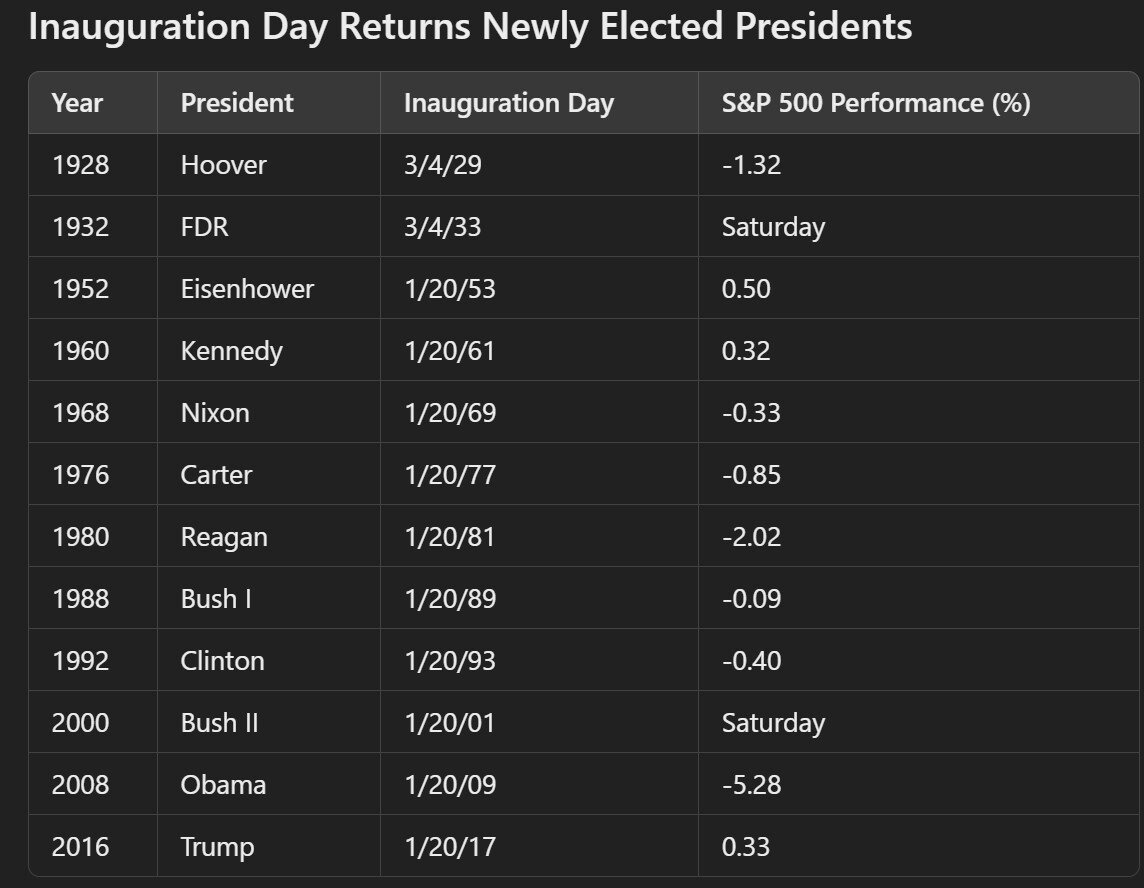The height and width of the screenshot is (888, 1144).
Task: Select the Trump president cell
Action: [217, 847]
